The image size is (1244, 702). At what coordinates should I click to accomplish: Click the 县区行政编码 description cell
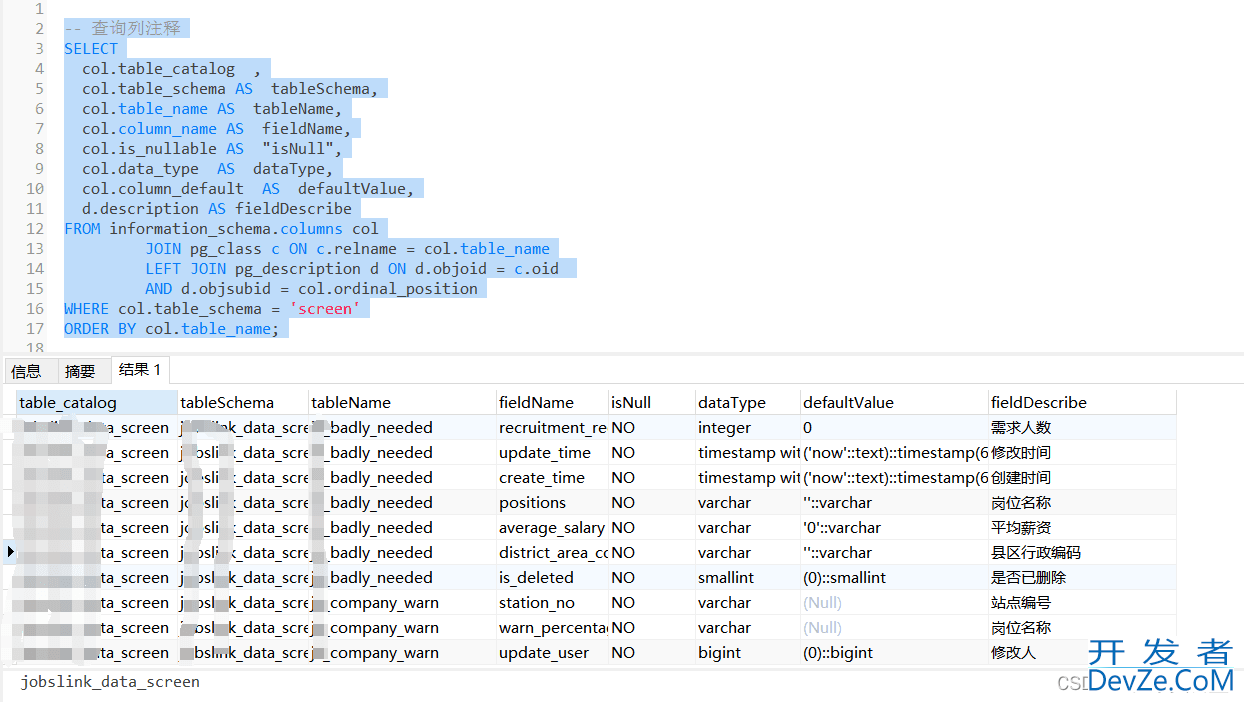click(x=1082, y=552)
